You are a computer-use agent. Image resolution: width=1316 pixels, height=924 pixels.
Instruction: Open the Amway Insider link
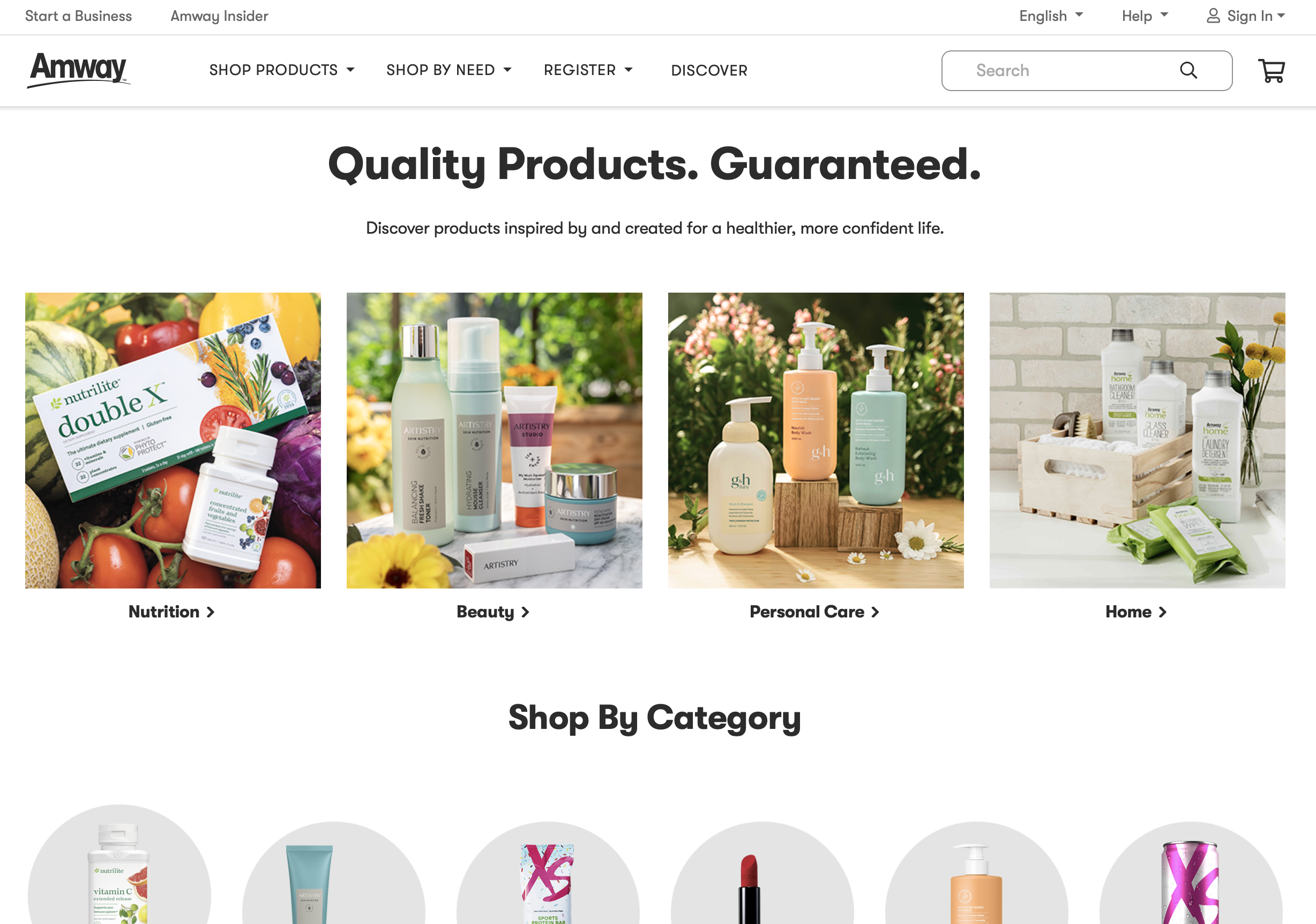coord(220,16)
